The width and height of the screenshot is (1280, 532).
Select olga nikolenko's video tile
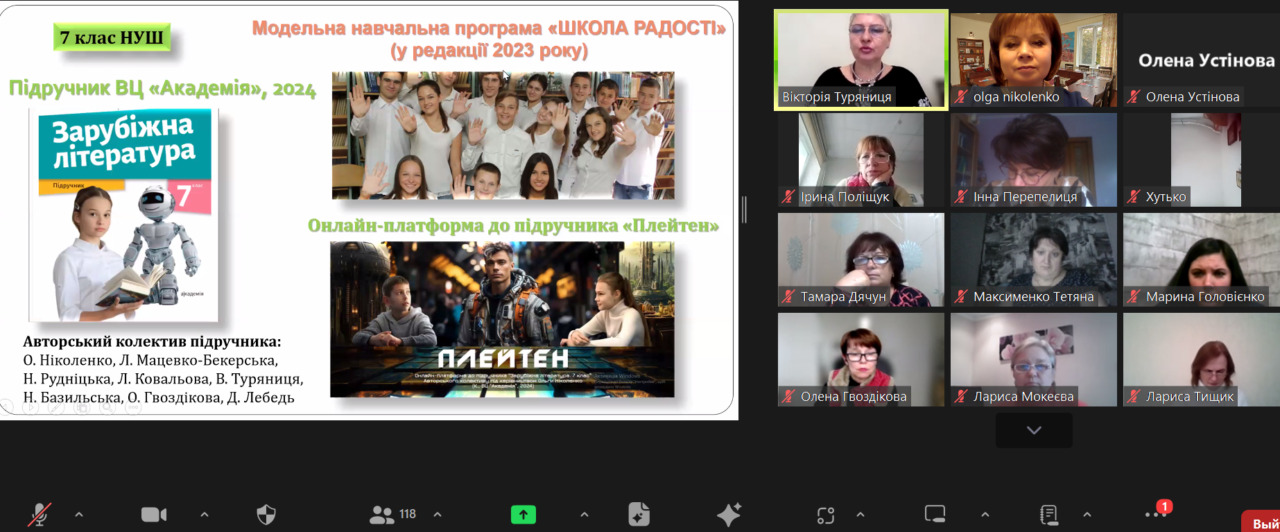pyautogui.click(x=1033, y=60)
